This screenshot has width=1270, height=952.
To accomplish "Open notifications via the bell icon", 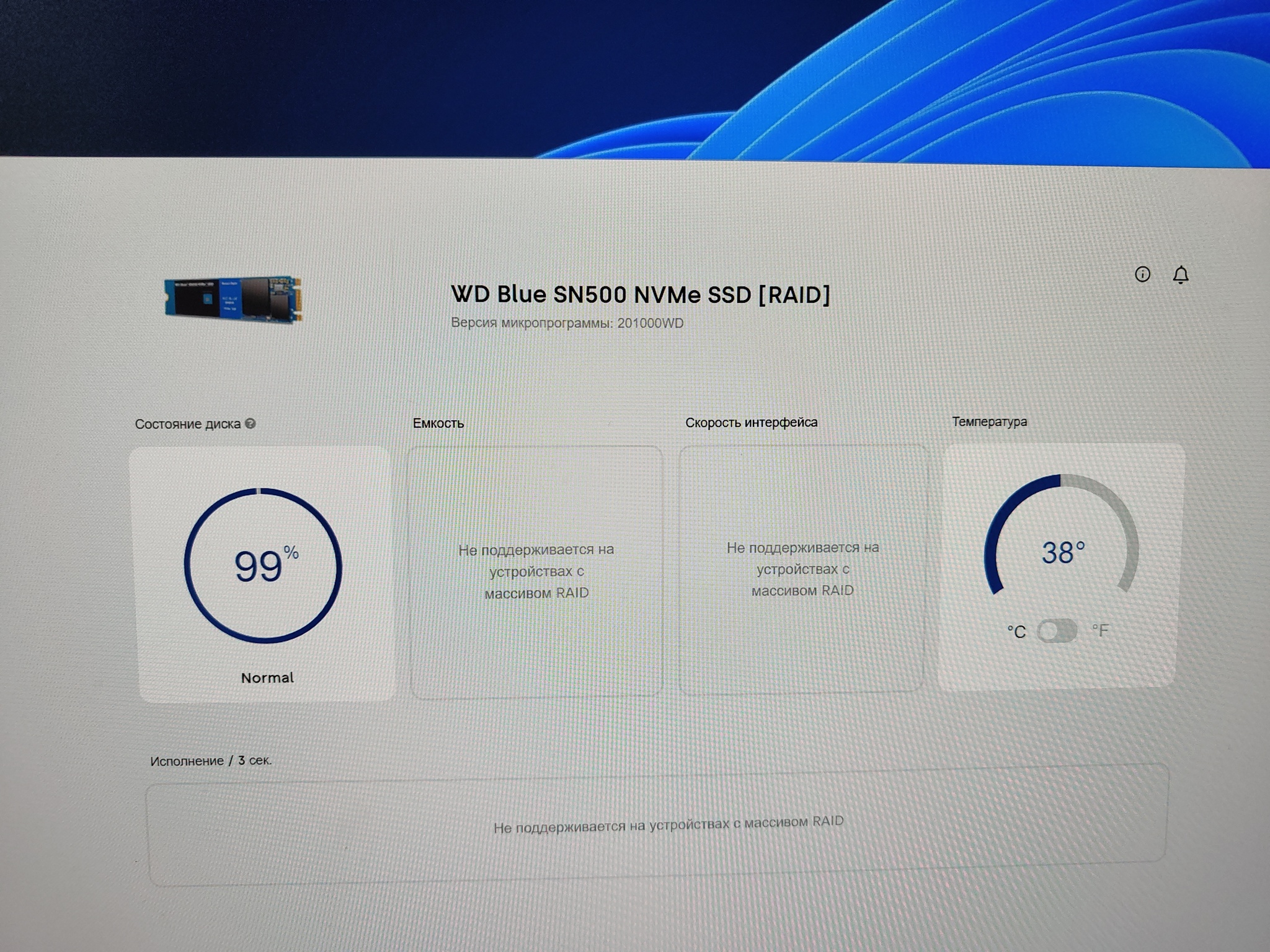I will click(1181, 275).
